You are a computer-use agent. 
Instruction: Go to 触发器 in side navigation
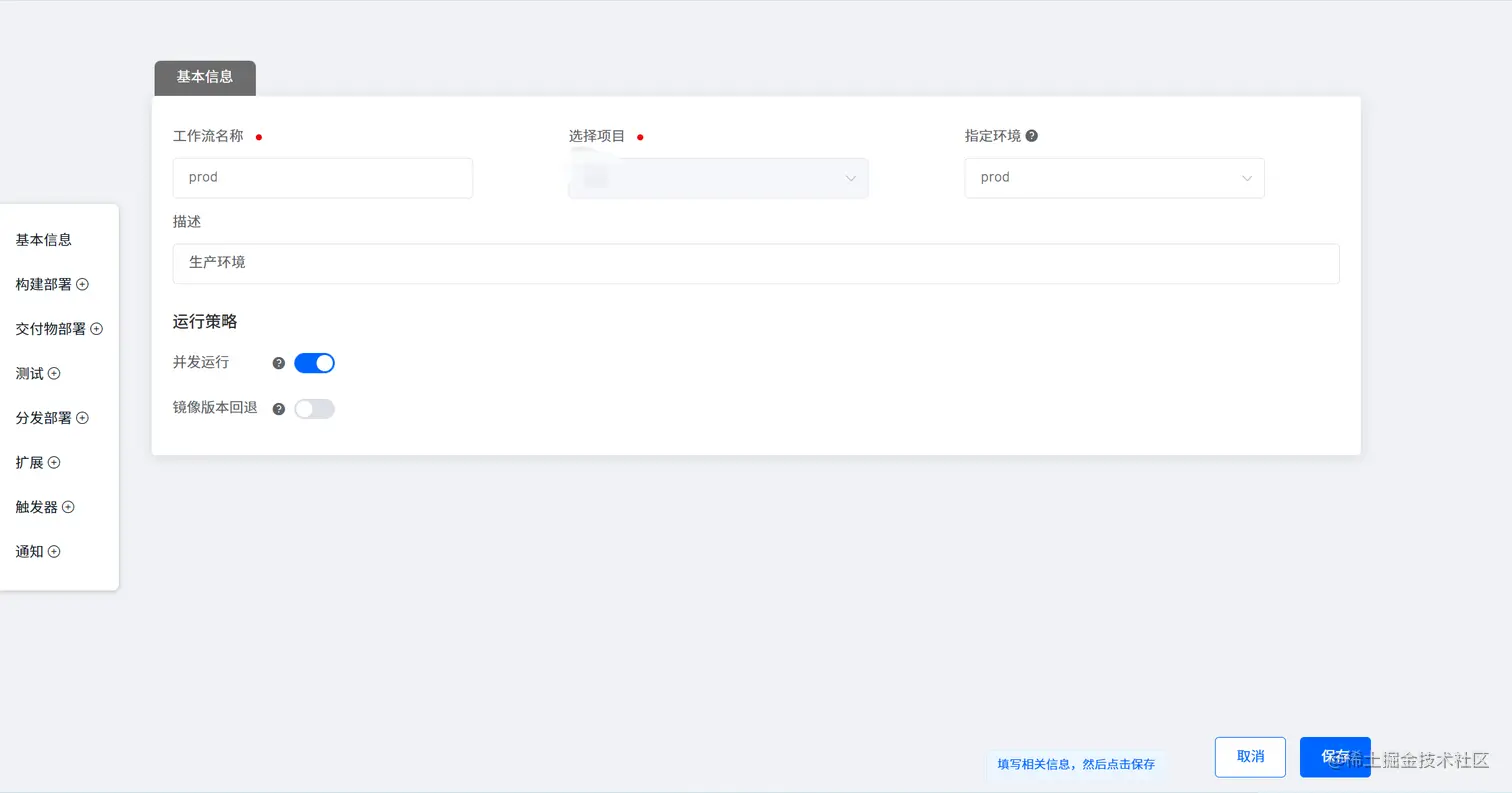point(37,507)
